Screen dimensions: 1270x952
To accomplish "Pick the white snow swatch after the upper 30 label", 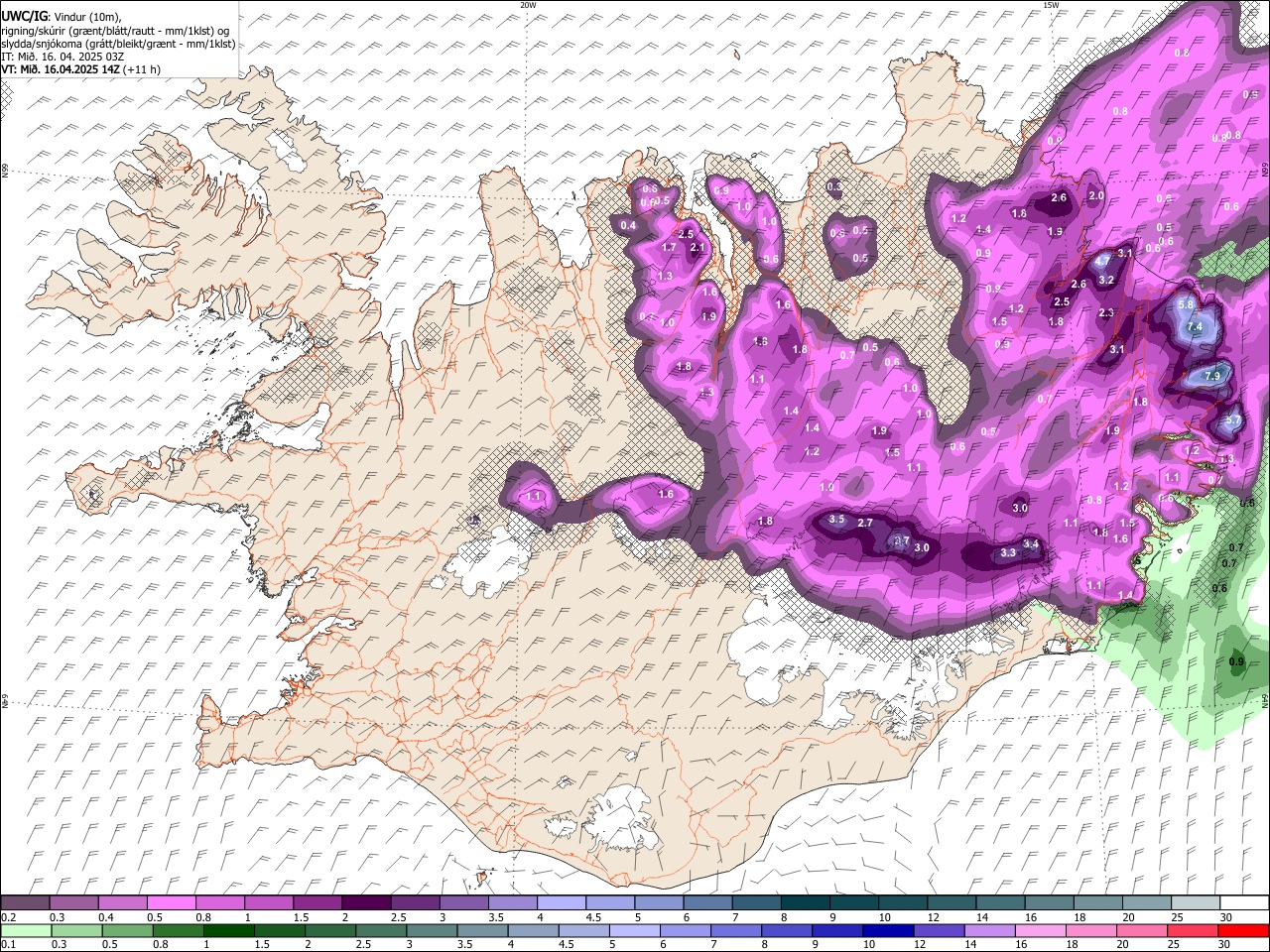I will (1243, 903).
